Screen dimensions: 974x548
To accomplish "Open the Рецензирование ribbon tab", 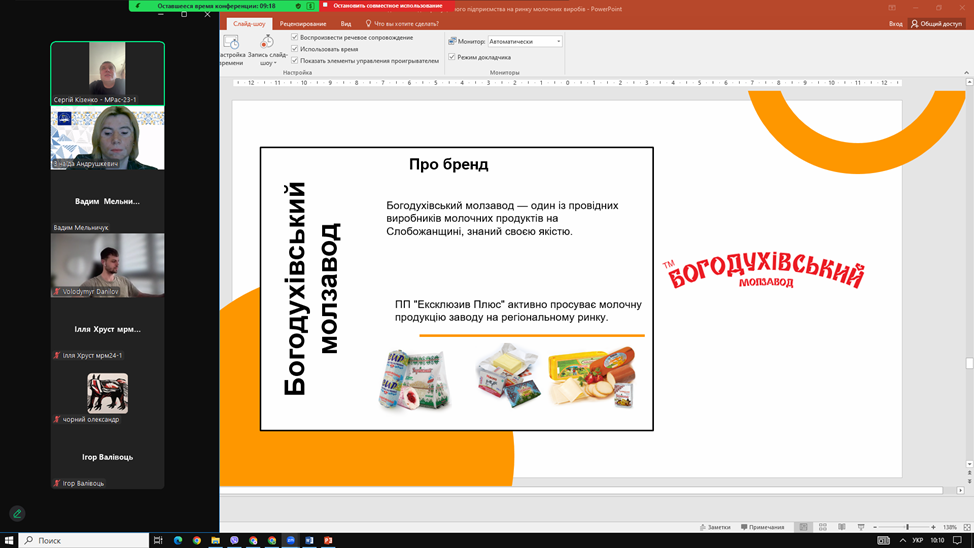I will point(303,24).
